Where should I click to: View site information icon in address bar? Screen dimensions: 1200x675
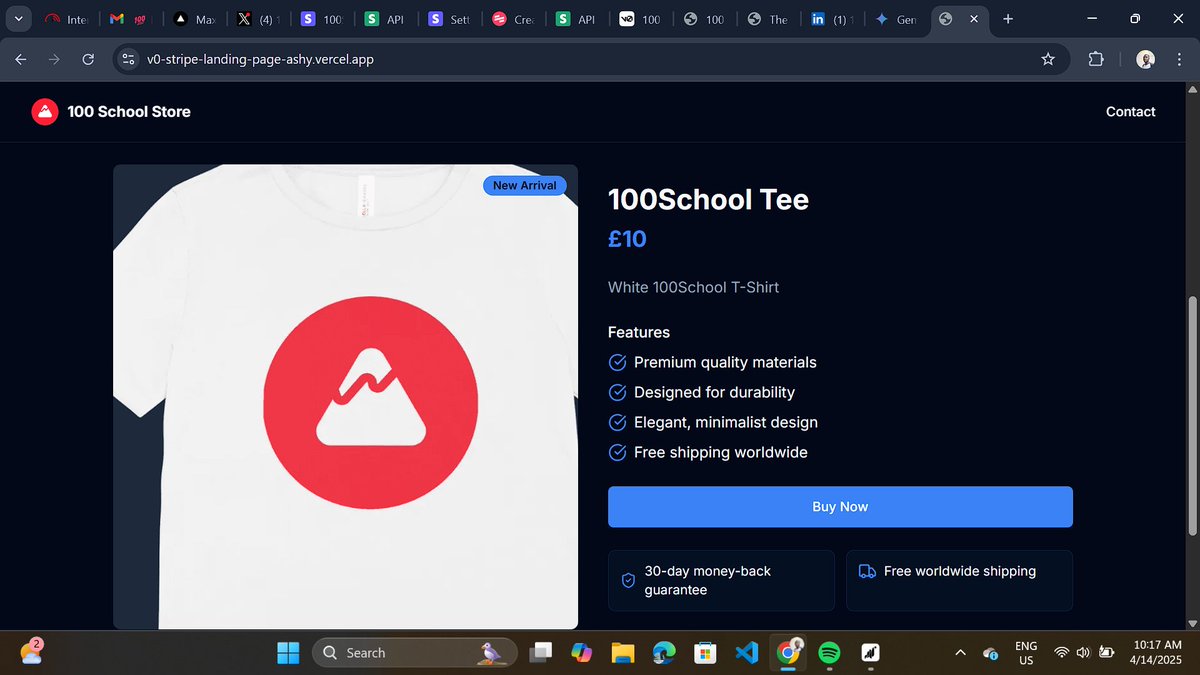click(x=128, y=59)
